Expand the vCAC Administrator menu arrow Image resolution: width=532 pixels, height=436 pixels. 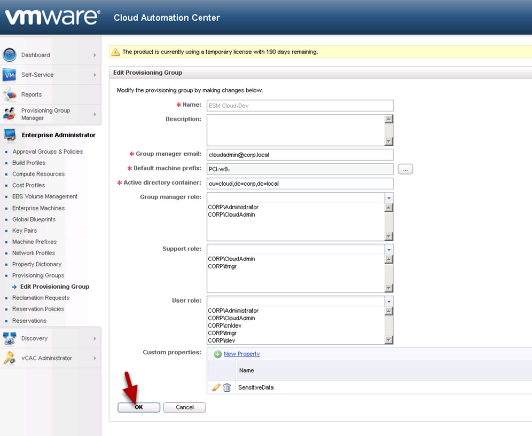95,358
